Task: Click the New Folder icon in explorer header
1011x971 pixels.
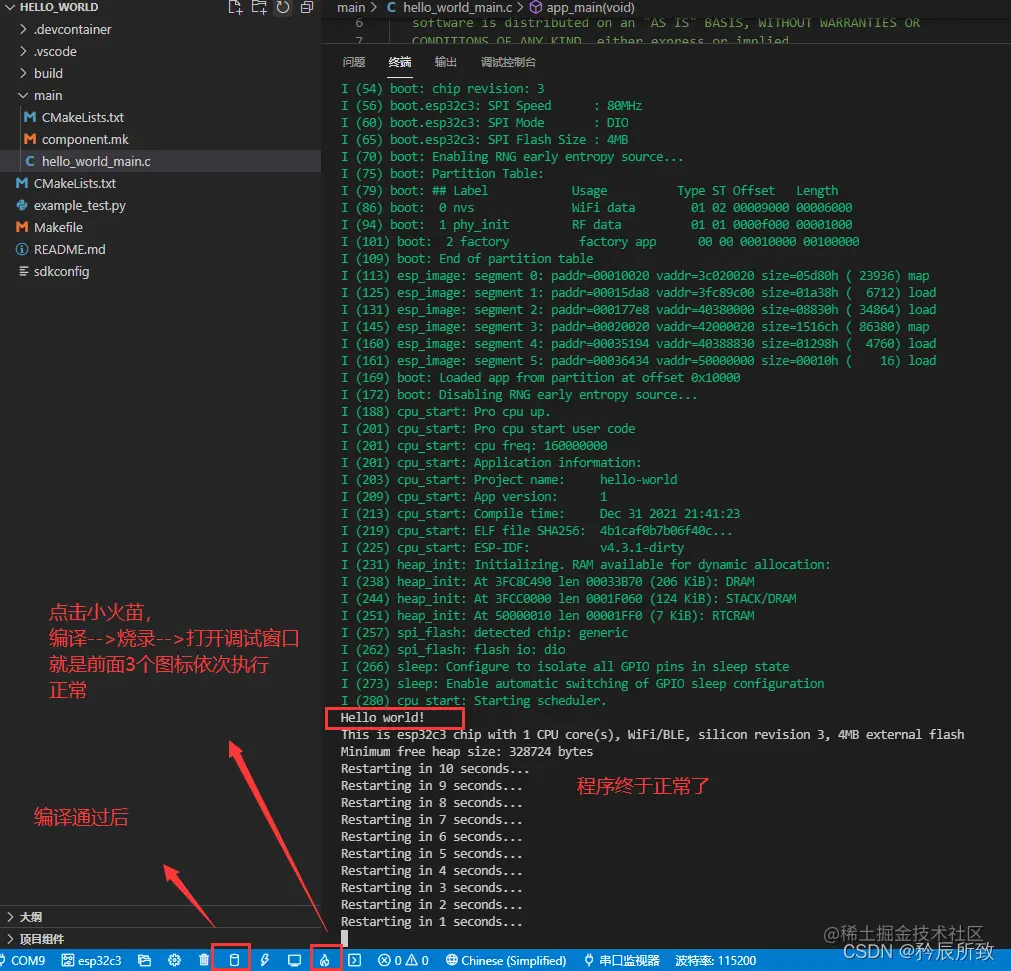Action: (x=259, y=8)
